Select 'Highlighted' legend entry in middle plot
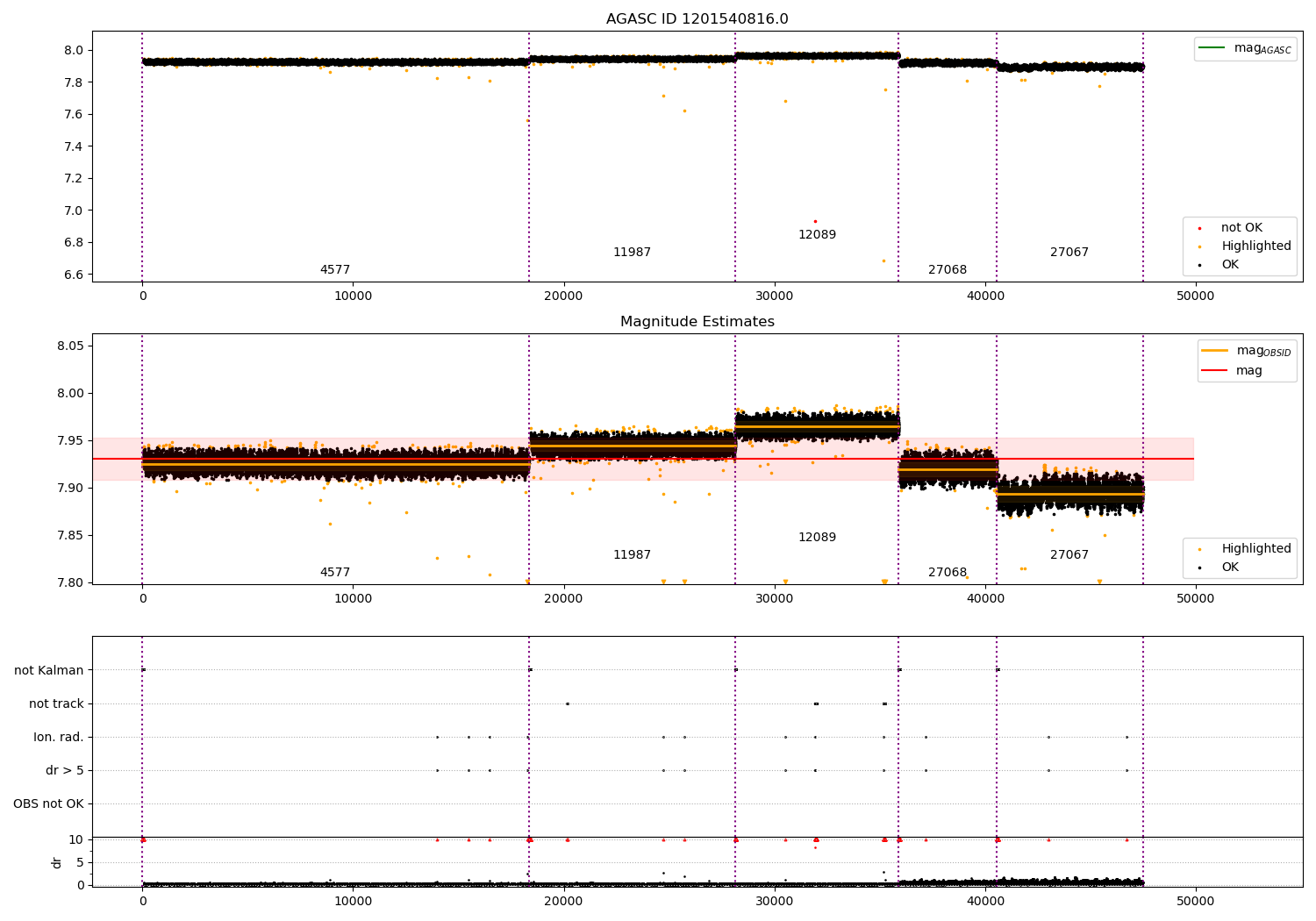Viewport: 1316px width, 921px height. click(x=1245, y=549)
